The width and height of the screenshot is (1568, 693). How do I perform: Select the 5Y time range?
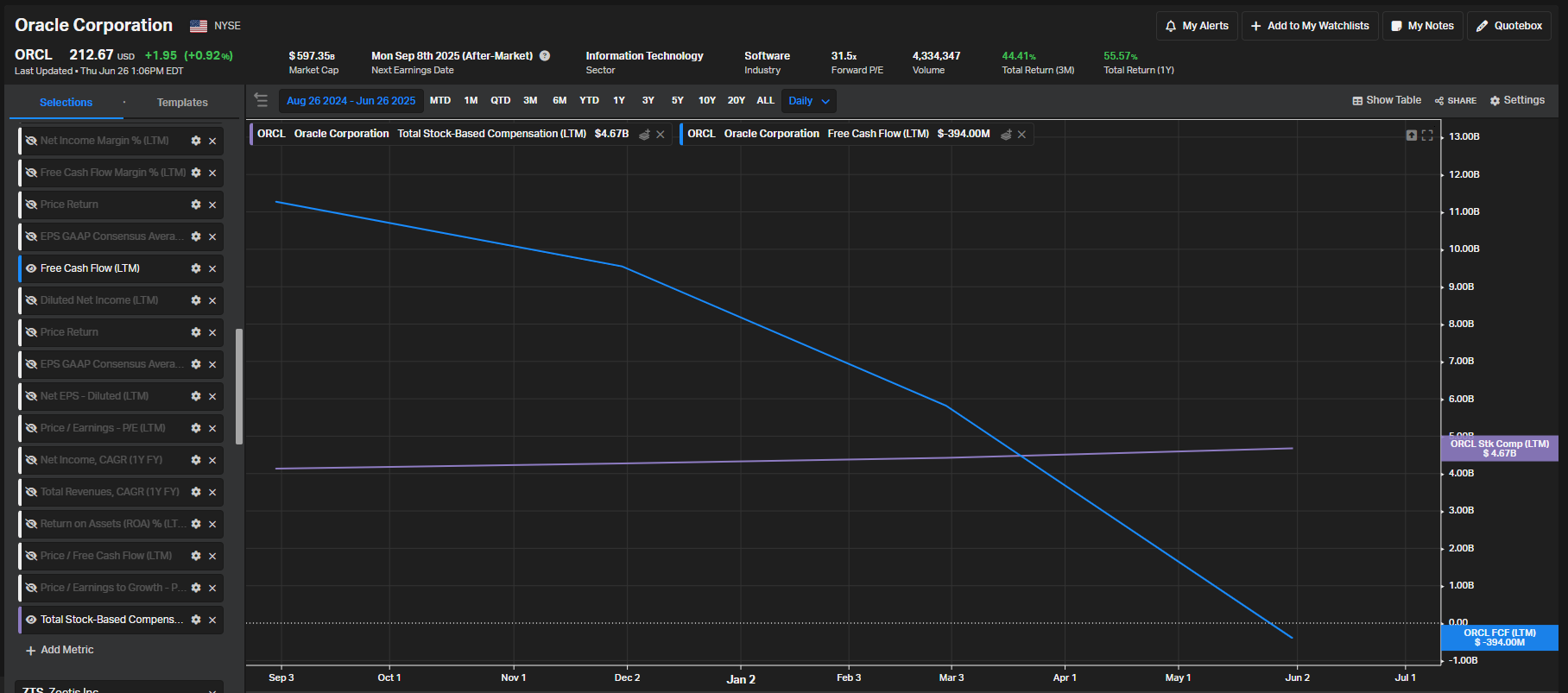coord(678,101)
